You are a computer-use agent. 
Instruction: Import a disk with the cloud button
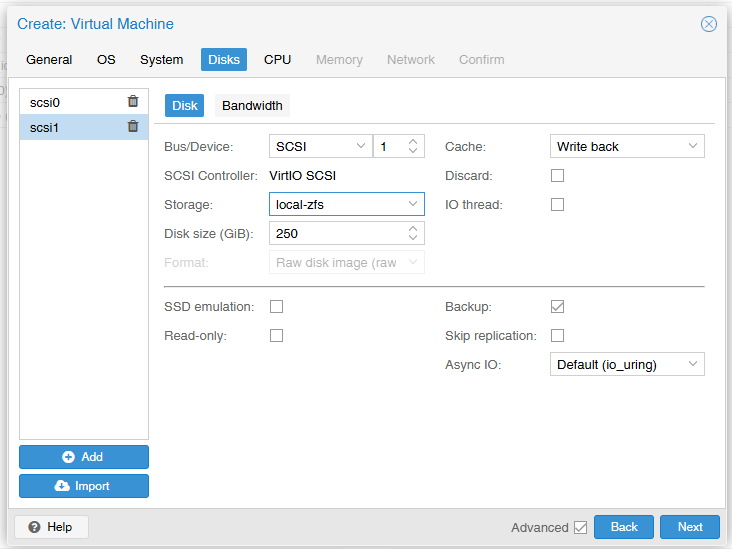(84, 486)
